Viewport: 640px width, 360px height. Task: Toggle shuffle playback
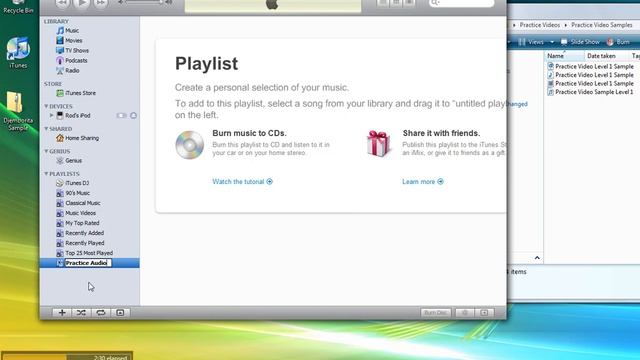81,313
